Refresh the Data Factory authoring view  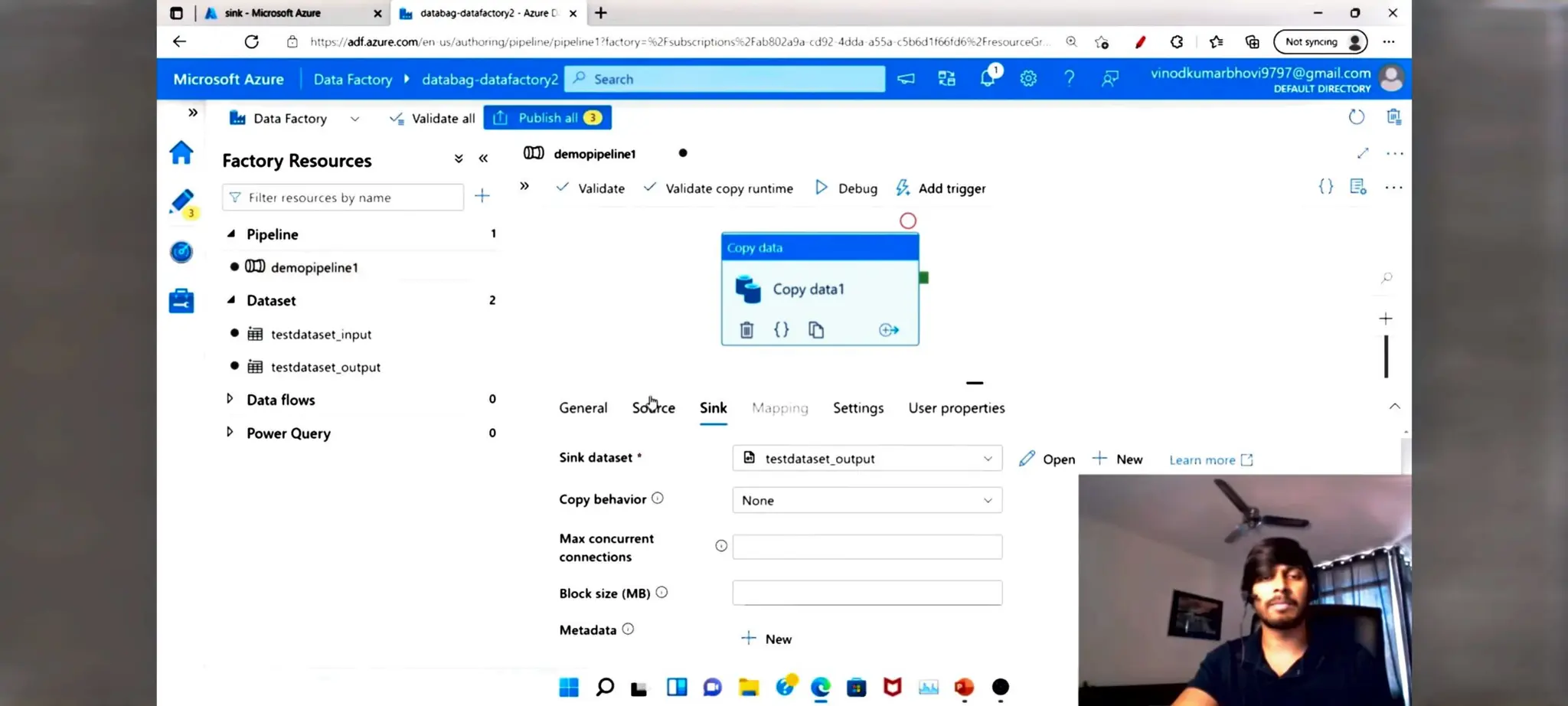(x=1356, y=117)
